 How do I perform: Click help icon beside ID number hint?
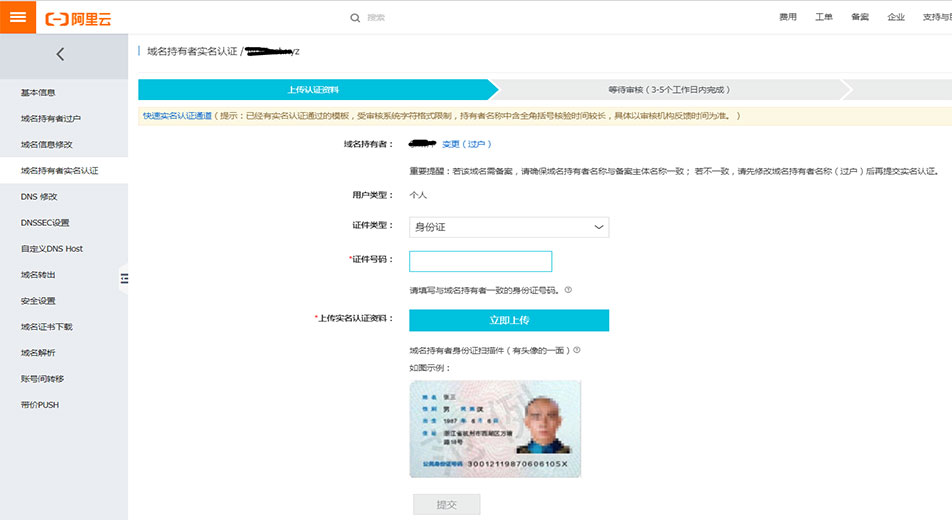568,290
